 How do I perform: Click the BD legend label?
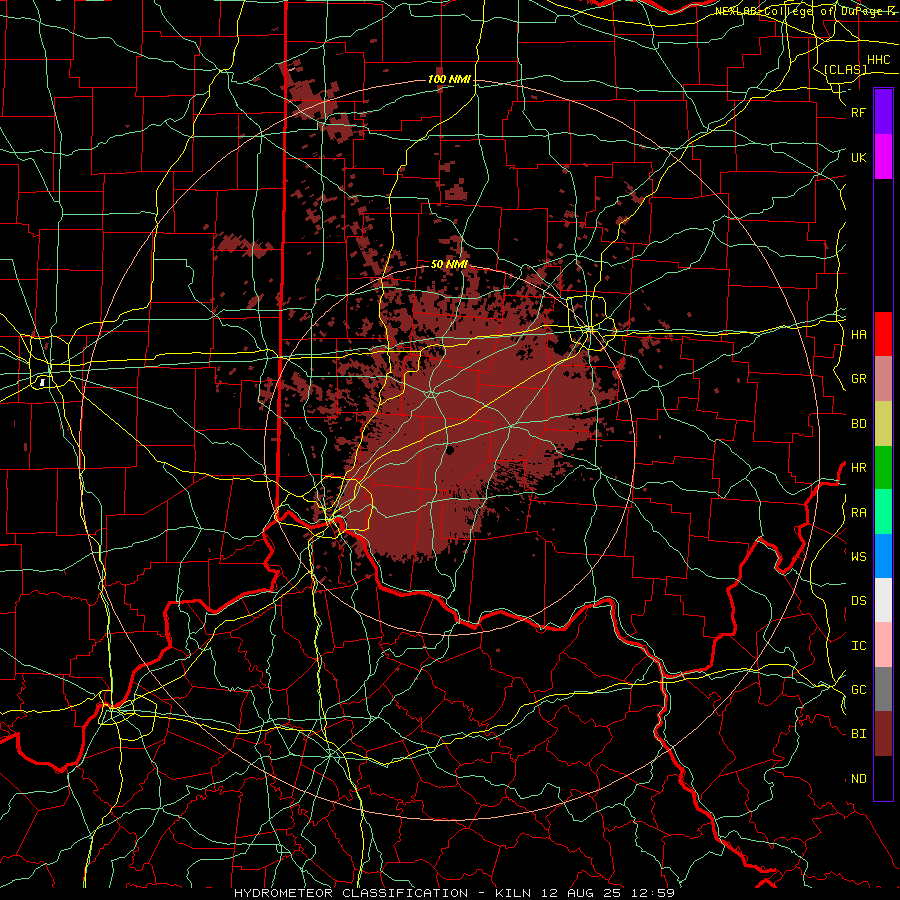click(858, 424)
